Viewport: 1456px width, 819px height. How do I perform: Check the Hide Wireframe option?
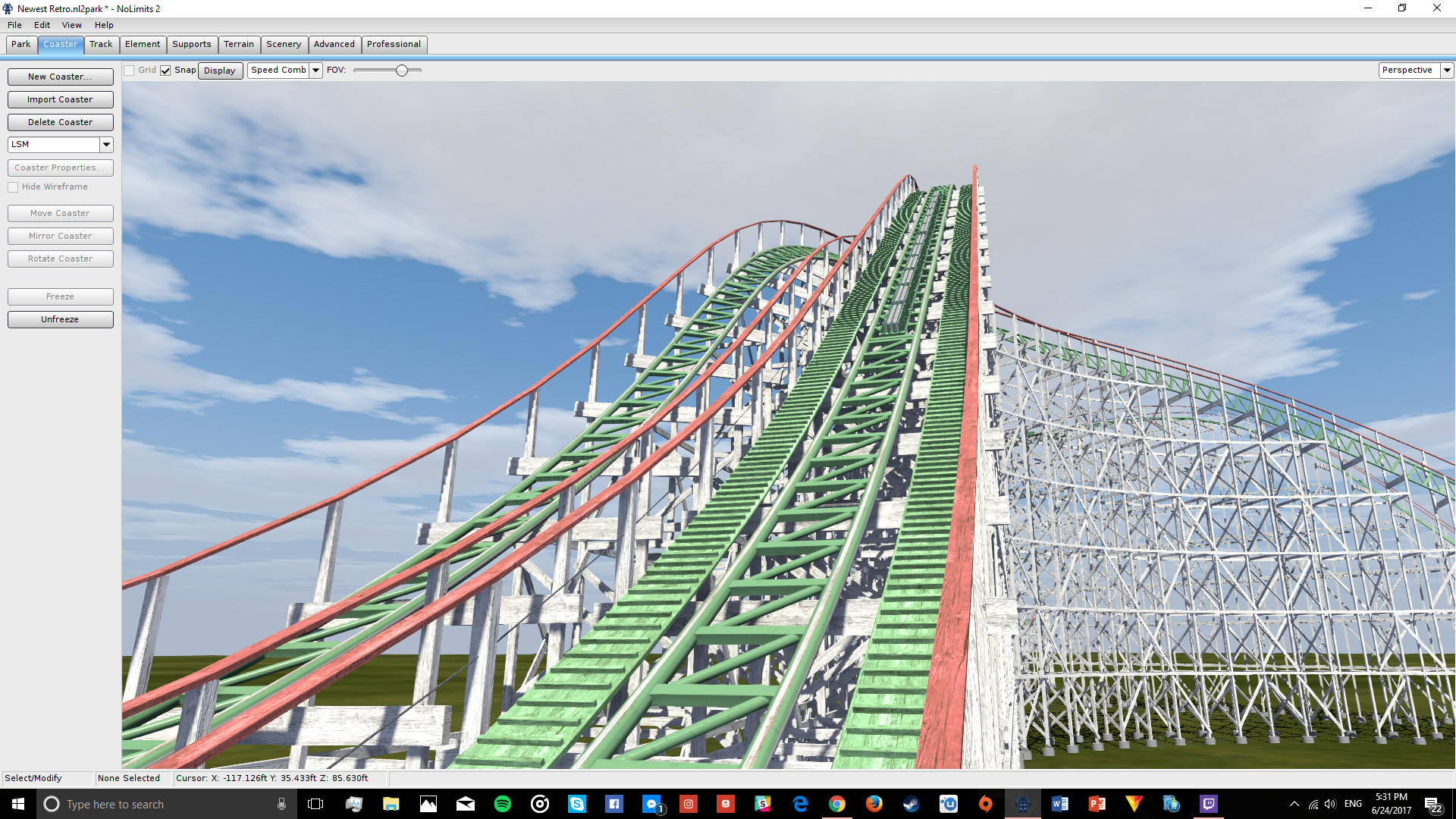tap(13, 187)
